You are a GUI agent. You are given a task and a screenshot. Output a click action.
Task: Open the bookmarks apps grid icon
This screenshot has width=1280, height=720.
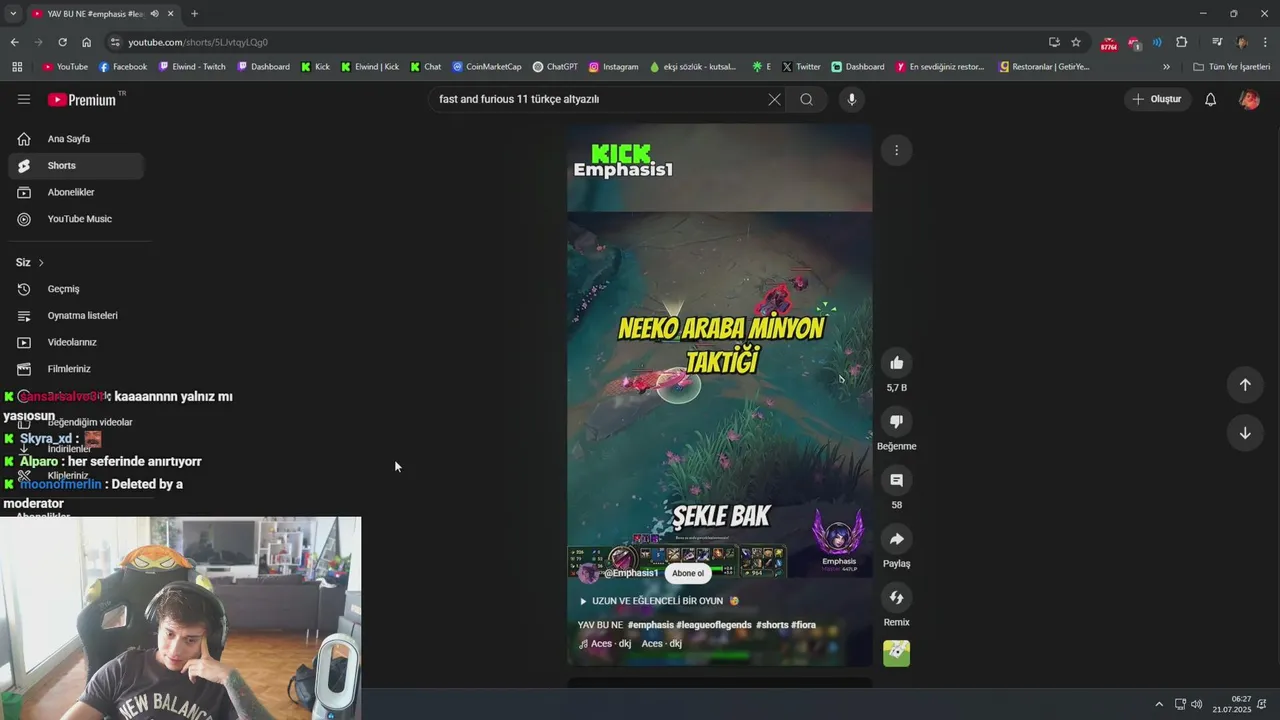tap(17, 67)
